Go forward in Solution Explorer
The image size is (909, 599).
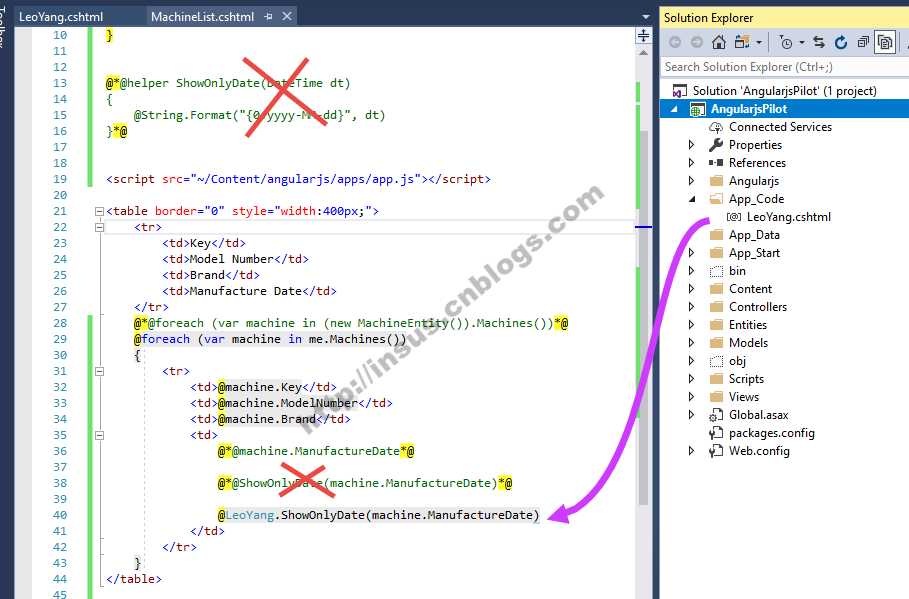coord(697,42)
